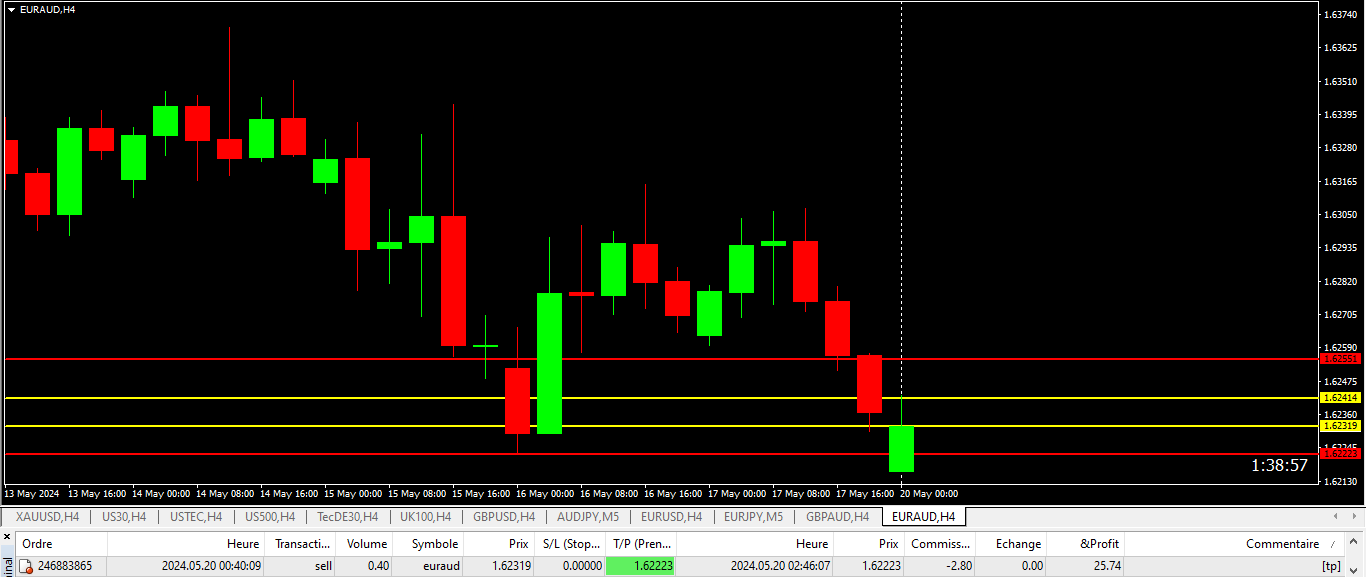Switch to the XAUUSD,H4 chart tab
The width and height of the screenshot is (1366, 577).
point(47,517)
